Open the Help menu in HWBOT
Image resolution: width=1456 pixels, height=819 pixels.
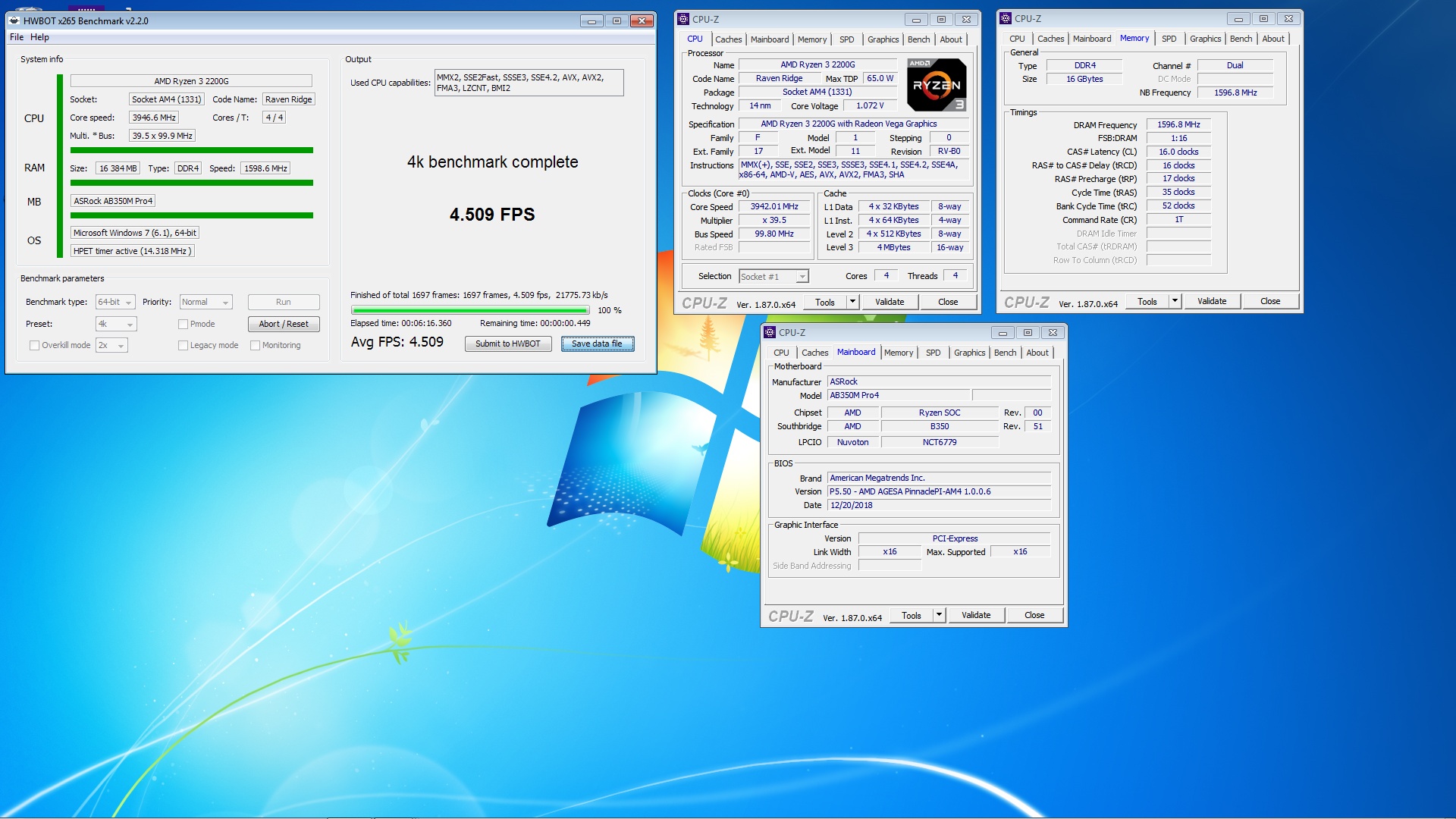point(39,37)
